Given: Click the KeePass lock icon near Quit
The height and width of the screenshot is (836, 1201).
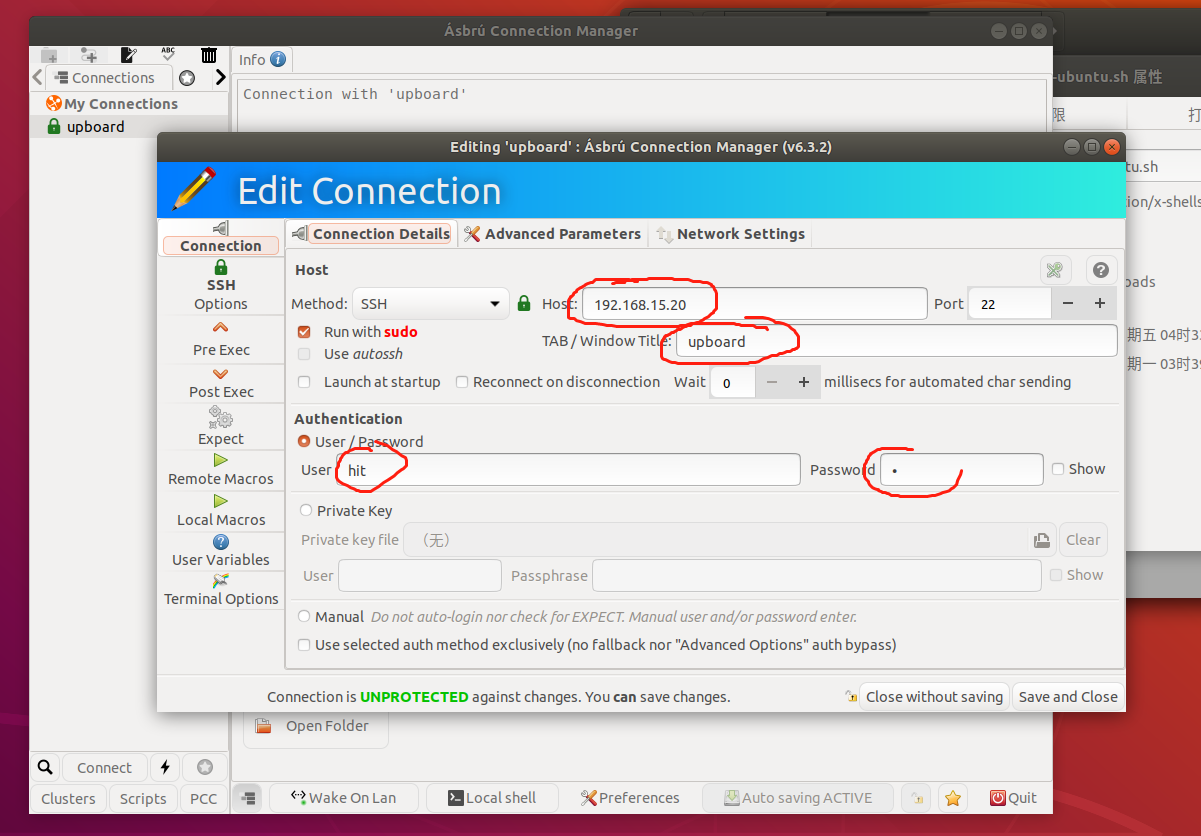Looking at the screenshot, I should (917, 798).
